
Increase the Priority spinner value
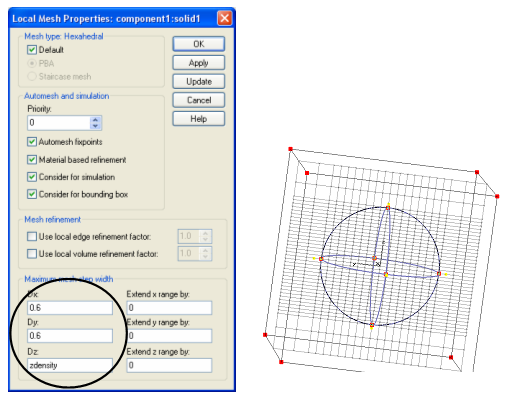pyautogui.click(x=95, y=119)
